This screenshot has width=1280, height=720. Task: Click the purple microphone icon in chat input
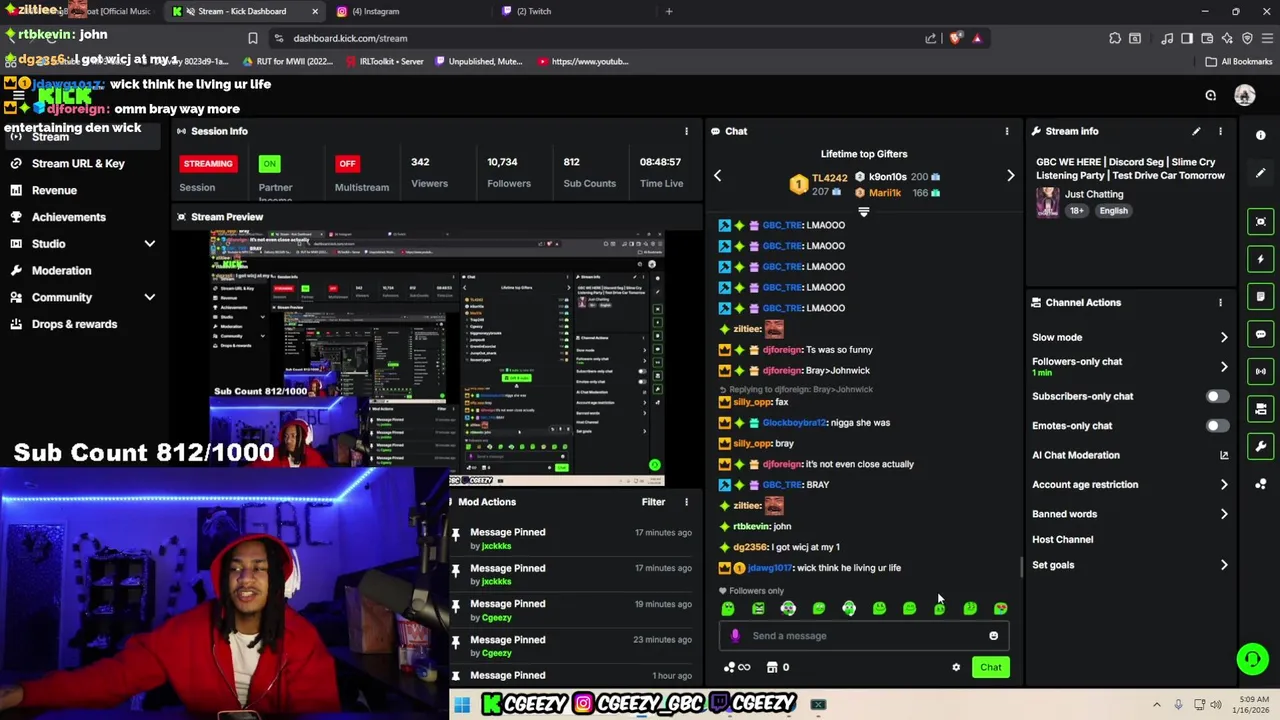[735, 636]
